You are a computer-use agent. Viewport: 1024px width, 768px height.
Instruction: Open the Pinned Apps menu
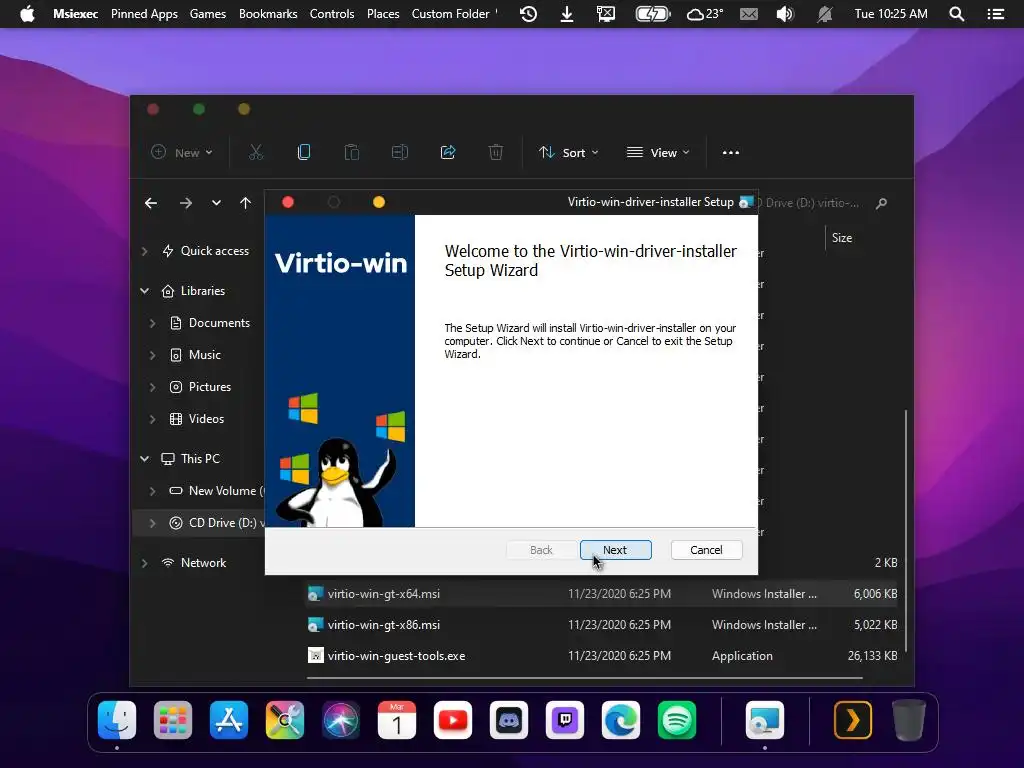click(144, 14)
